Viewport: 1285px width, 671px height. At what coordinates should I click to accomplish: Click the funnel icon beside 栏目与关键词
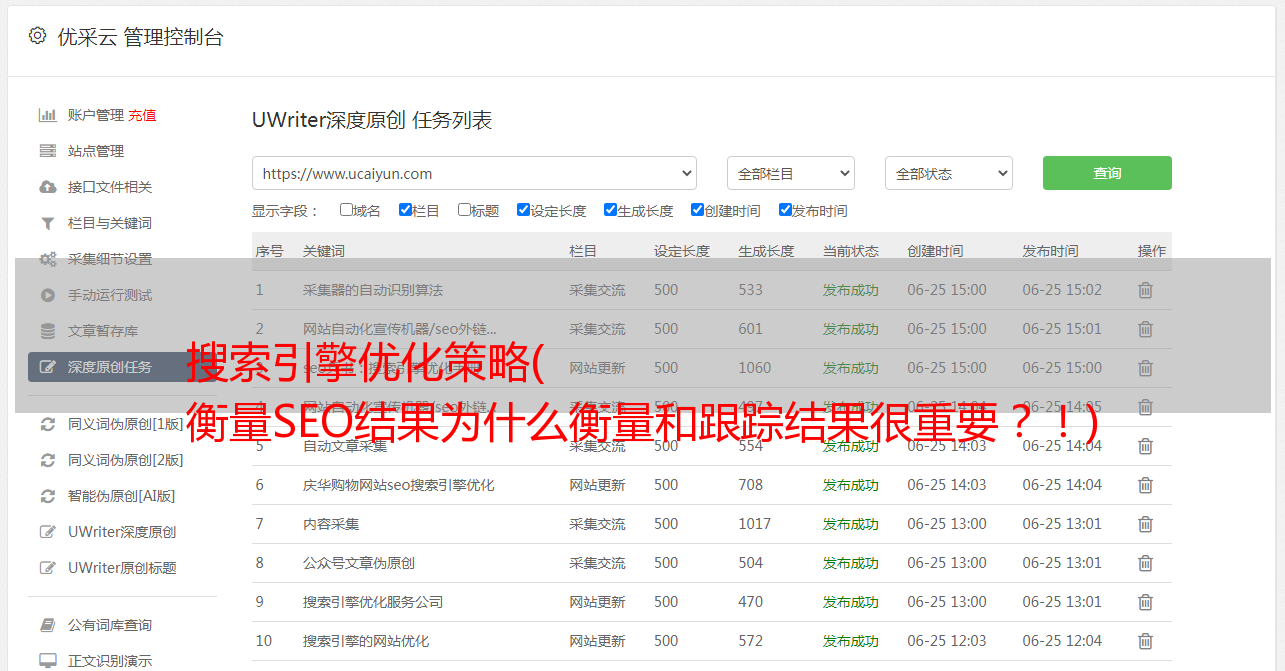tap(47, 223)
